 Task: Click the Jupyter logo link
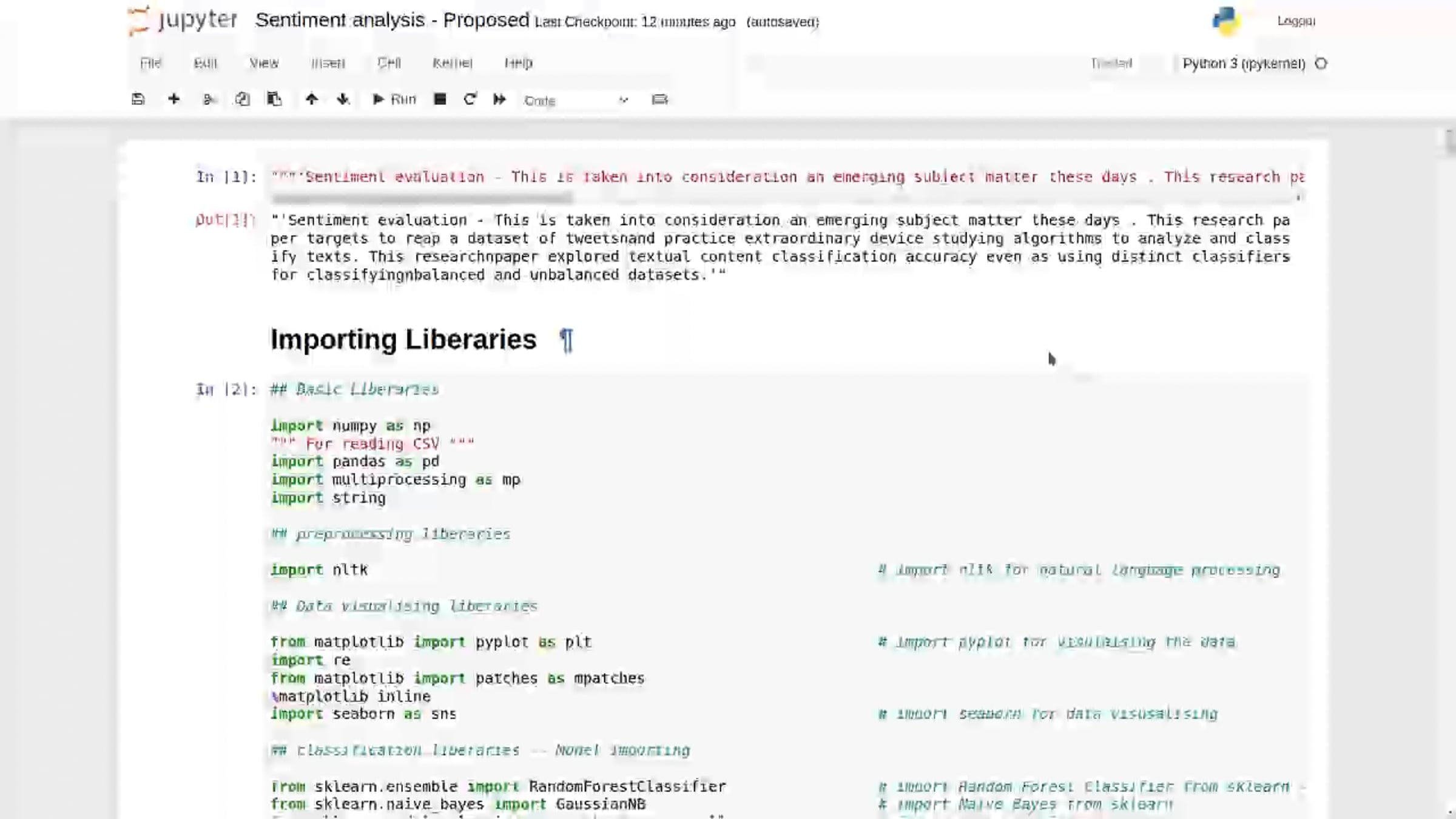pos(183,20)
